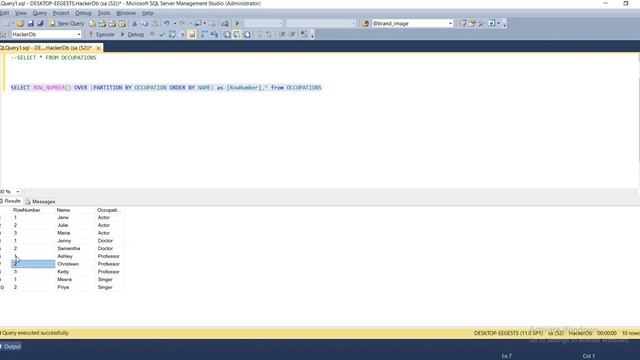Image resolution: width=640 pixels, height=360 pixels.
Task: Toggle Include Actual Execution Plan
Action: click(x=204, y=34)
